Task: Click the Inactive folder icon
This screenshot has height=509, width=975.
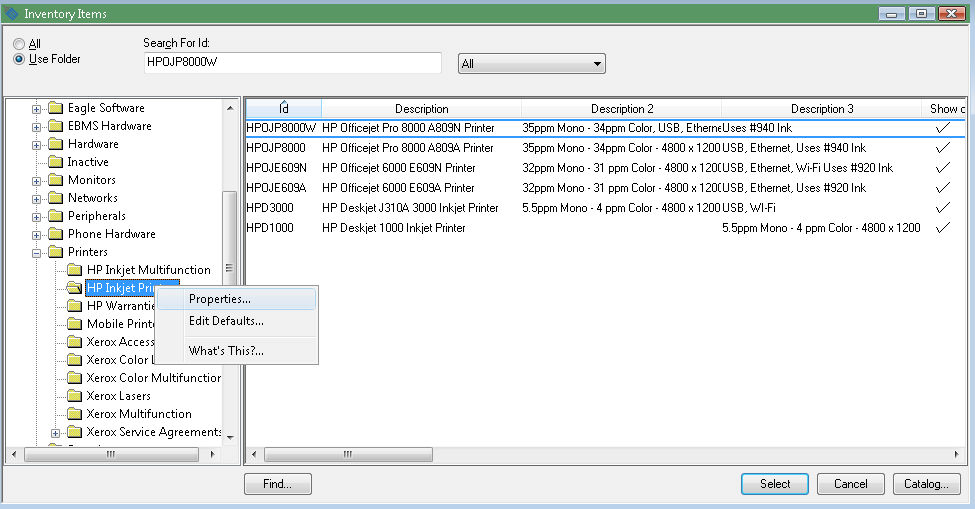Action: tap(55, 162)
